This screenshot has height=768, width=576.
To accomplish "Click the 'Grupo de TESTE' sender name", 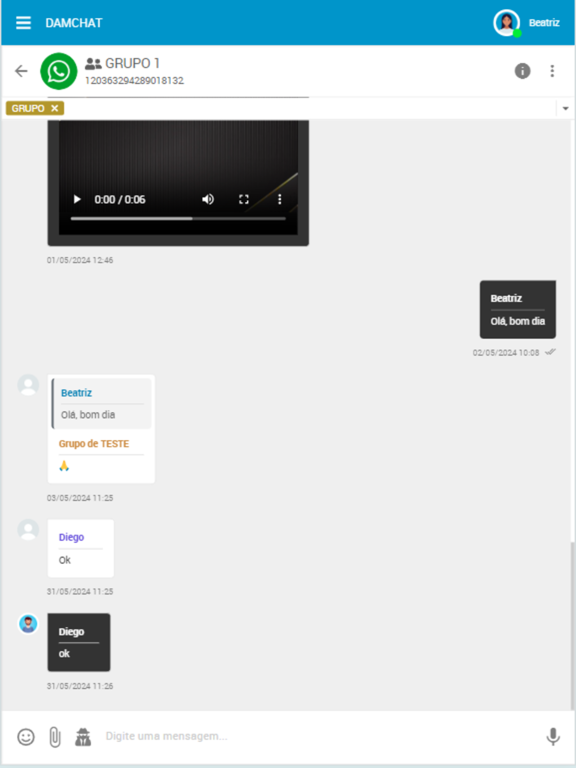I will click(94, 444).
